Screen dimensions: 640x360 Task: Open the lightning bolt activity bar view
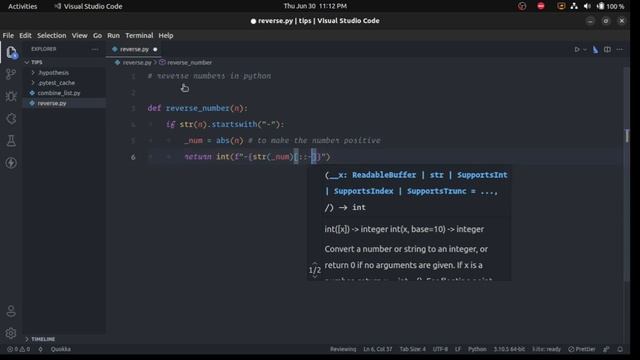(x=11, y=163)
